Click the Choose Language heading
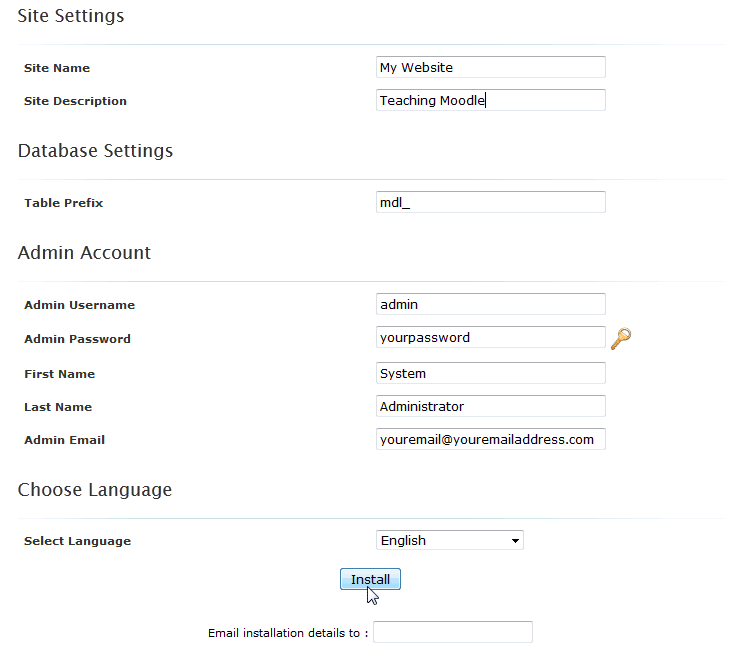The width and height of the screenshot is (731, 658). [95, 490]
